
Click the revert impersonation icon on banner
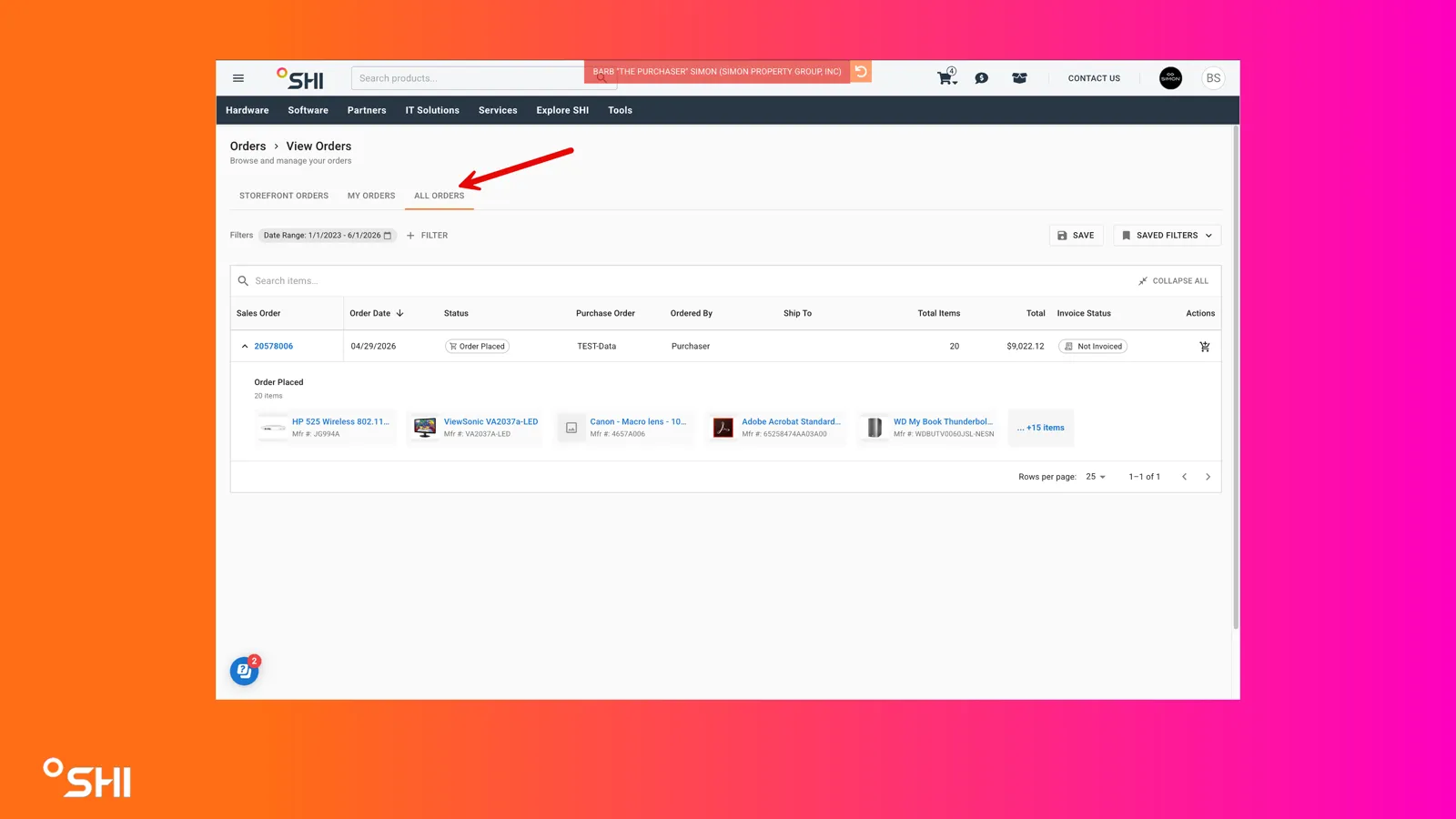point(861,71)
